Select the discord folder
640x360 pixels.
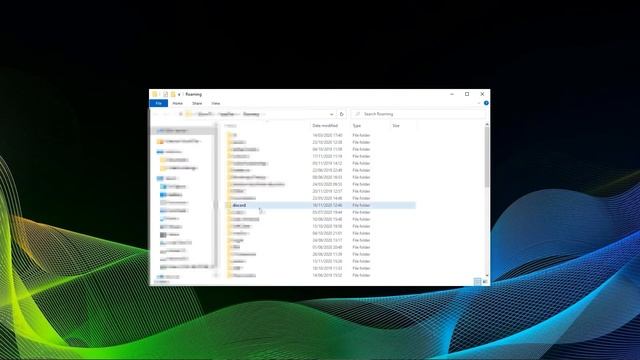point(239,205)
